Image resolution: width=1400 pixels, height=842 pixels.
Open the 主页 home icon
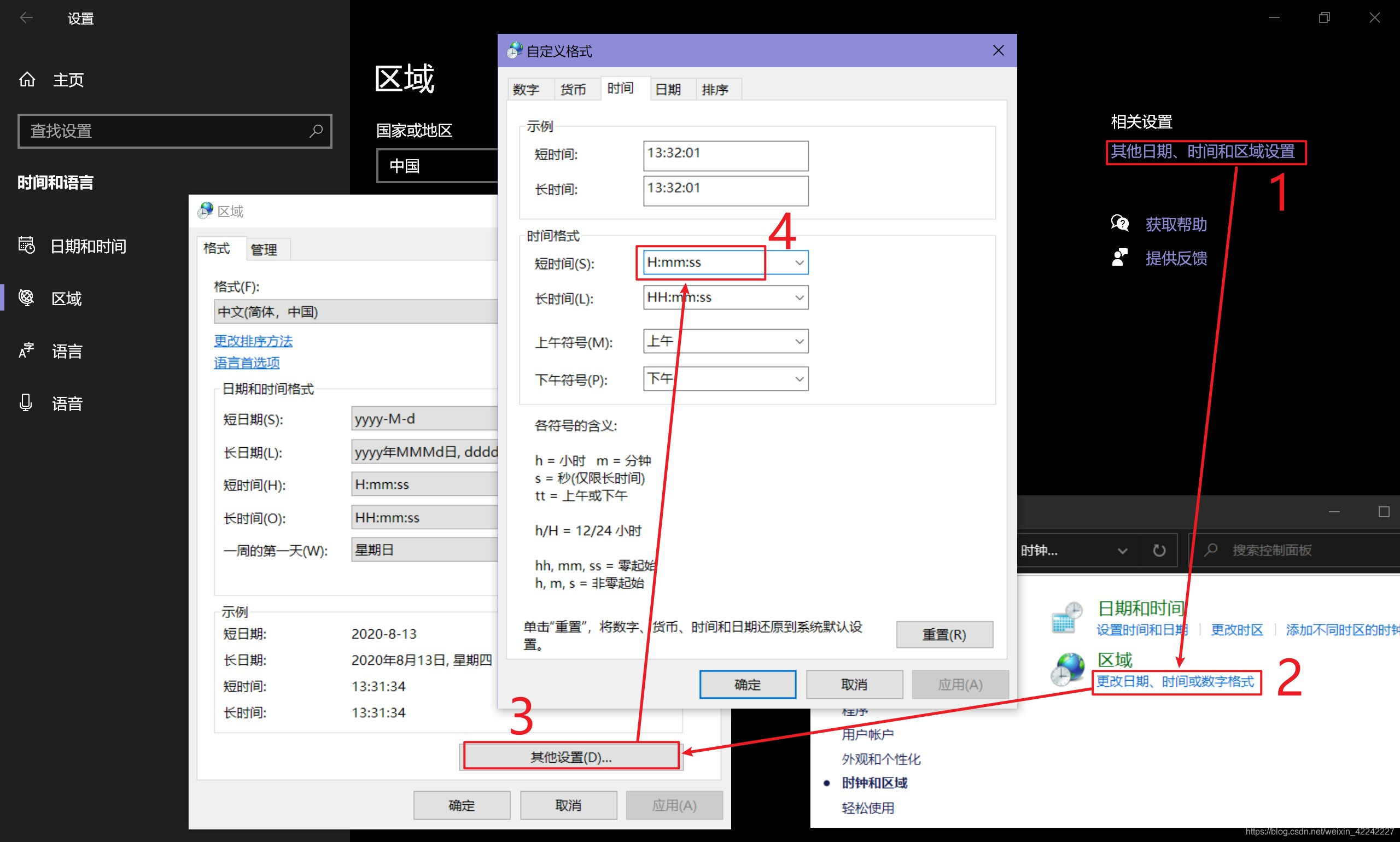click(x=27, y=79)
